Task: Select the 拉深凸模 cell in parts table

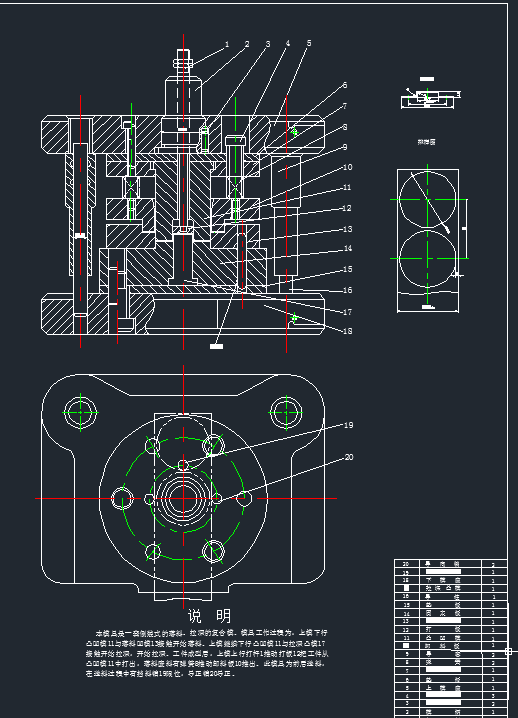Action: (x=442, y=588)
